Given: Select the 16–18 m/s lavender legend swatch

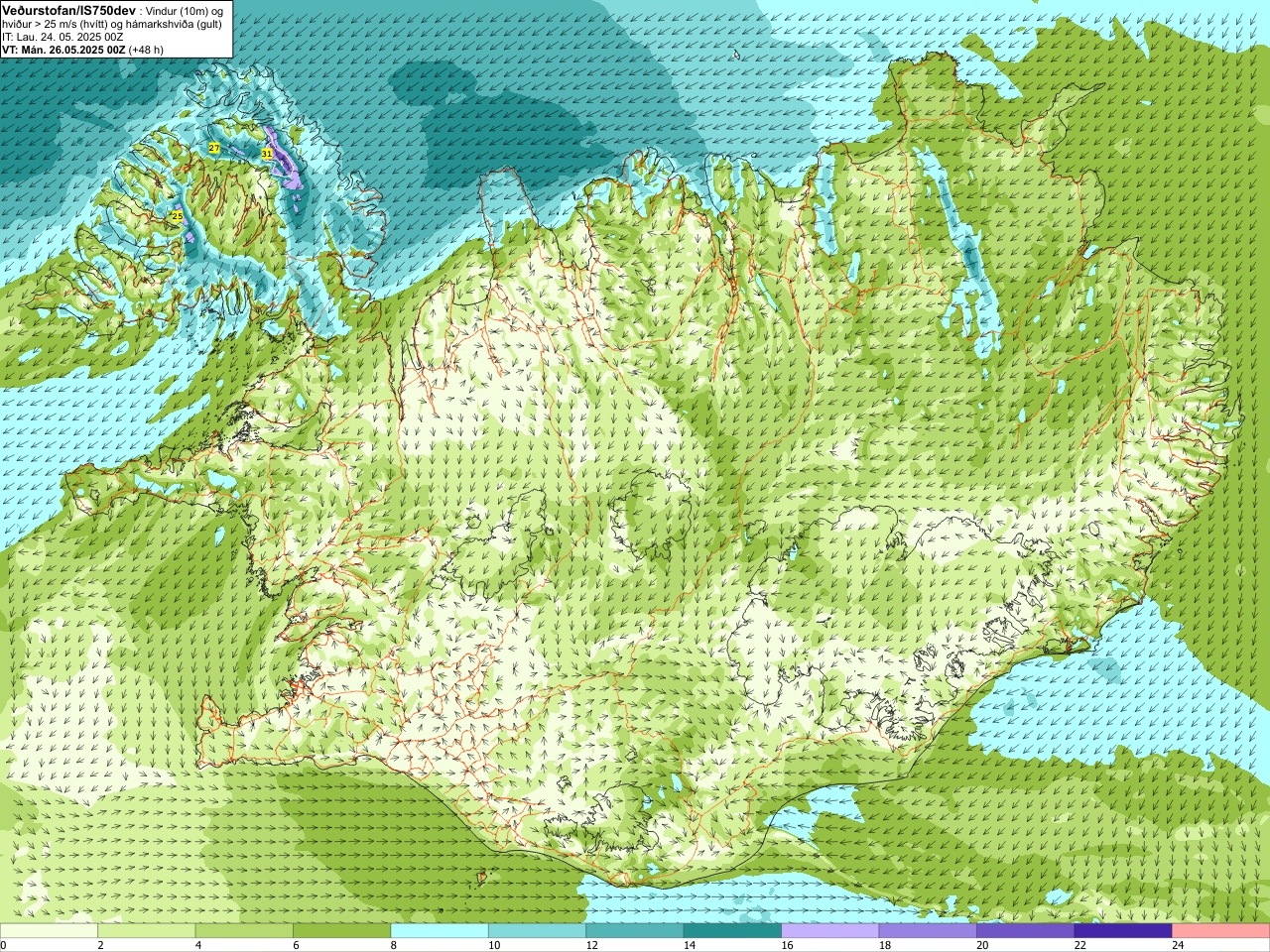Looking at the screenshot, I should pyautogui.click(x=830, y=931).
